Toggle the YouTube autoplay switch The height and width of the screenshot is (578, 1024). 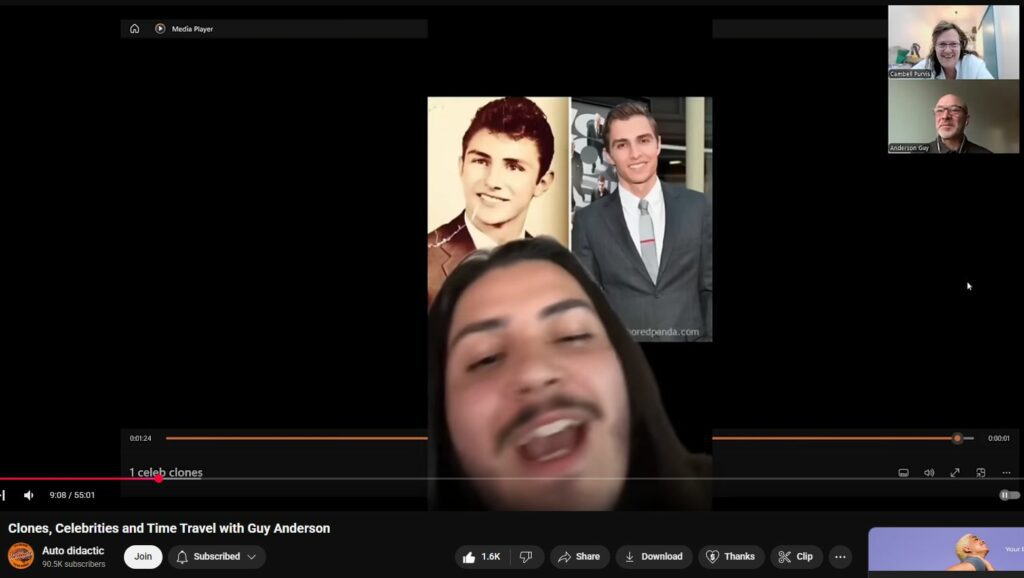pos(1009,495)
